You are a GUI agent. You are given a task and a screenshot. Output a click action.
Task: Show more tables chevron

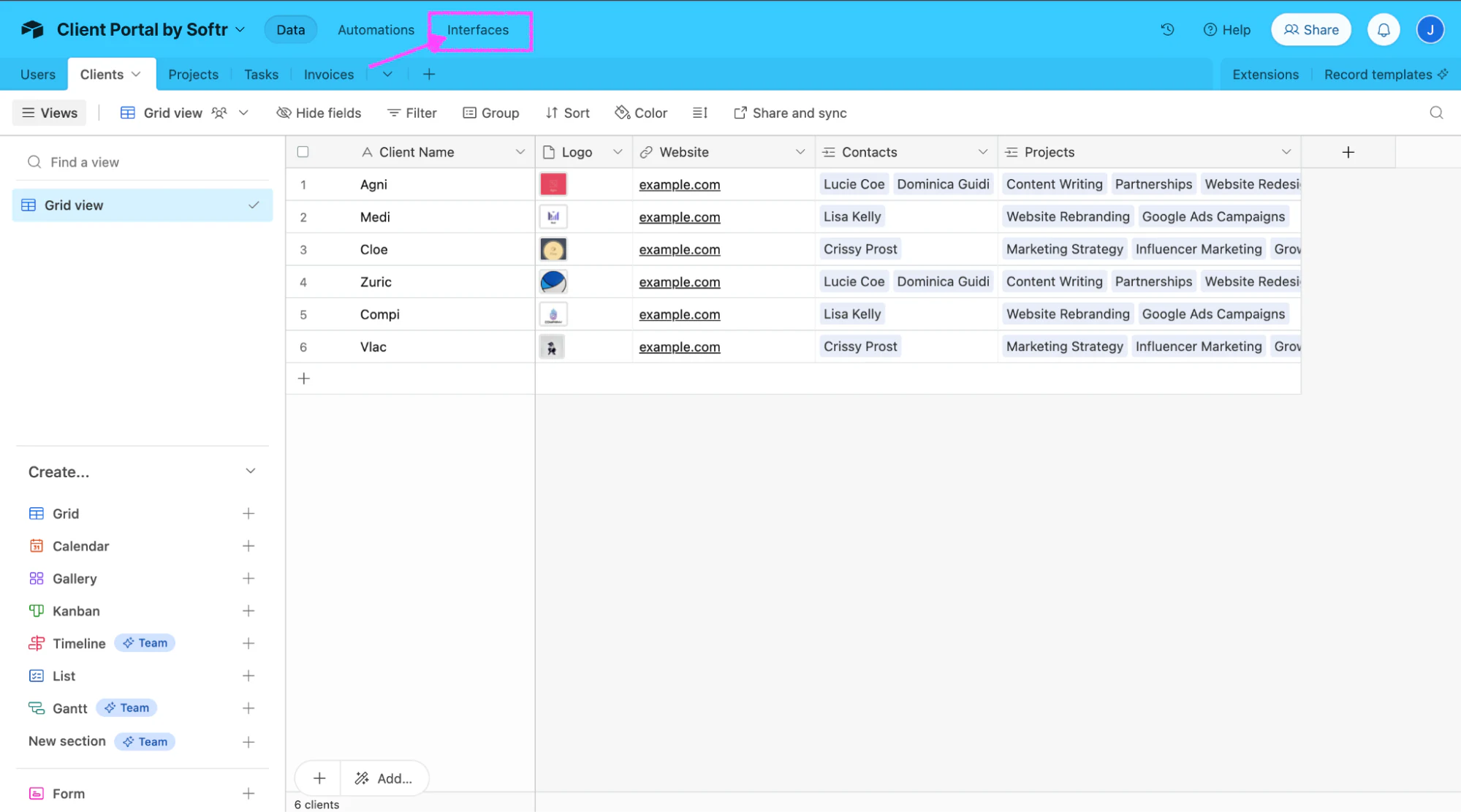pos(387,75)
